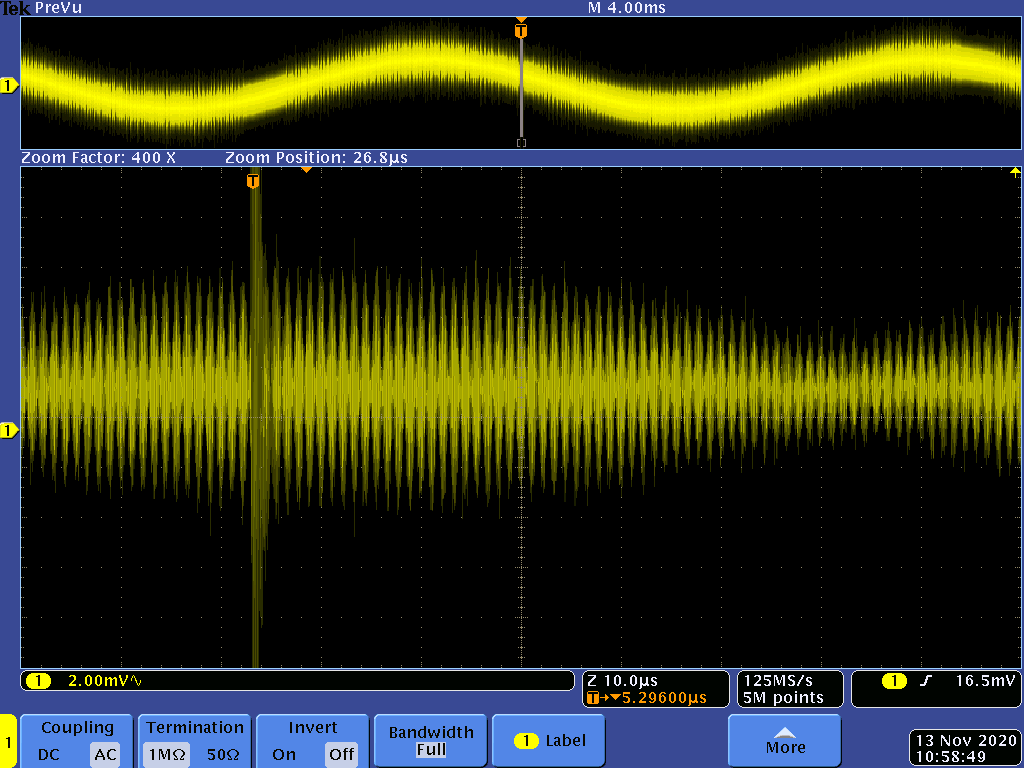The image size is (1024, 768).
Task: Click the trigger level arrow at right edge
Action: coord(1015,172)
